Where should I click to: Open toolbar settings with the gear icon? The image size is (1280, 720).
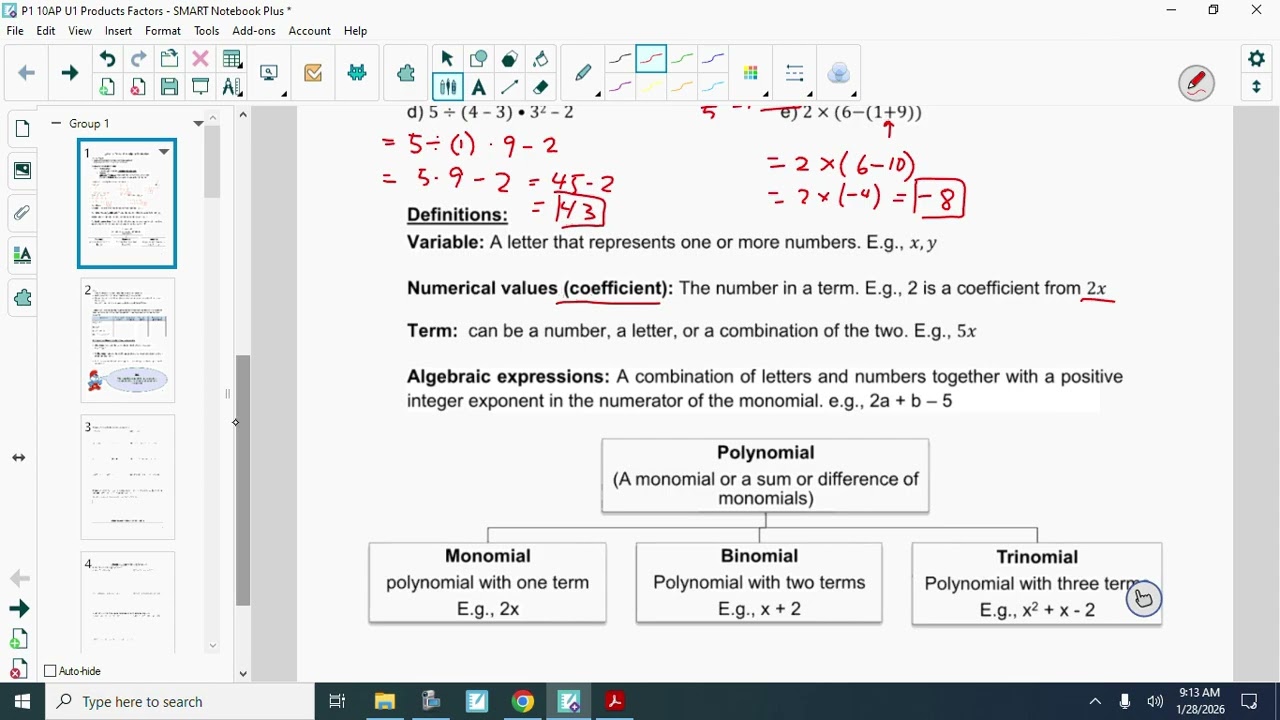click(1257, 59)
